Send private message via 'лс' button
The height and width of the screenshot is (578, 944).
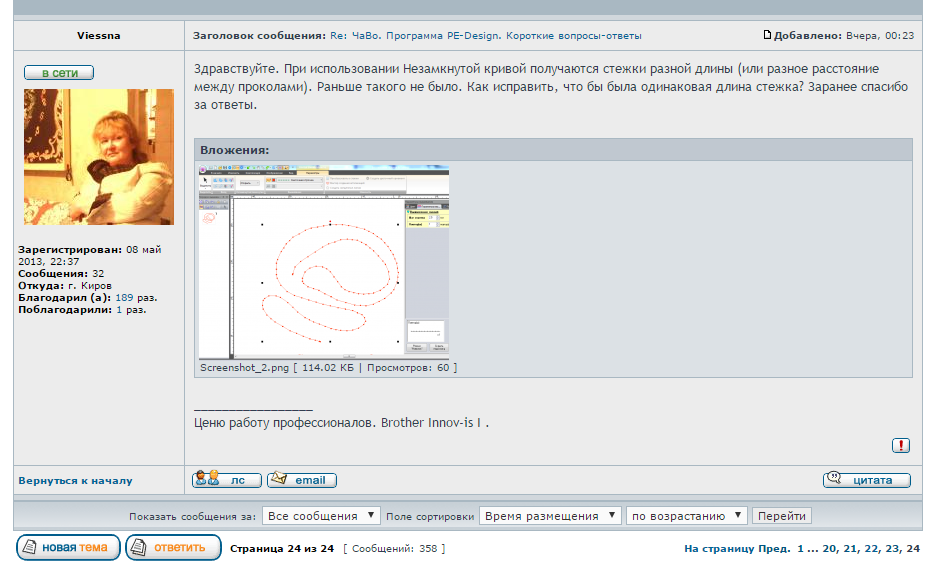click(x=226, y=480)
